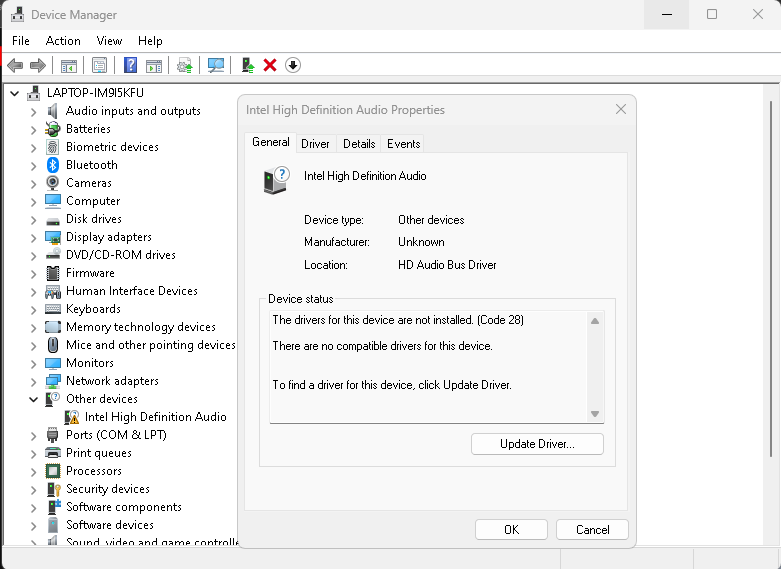The width and height of the screenshot is (781, 569).
Task: Click Scan for hardware changes monitor icon
Action: coord(216,65)
